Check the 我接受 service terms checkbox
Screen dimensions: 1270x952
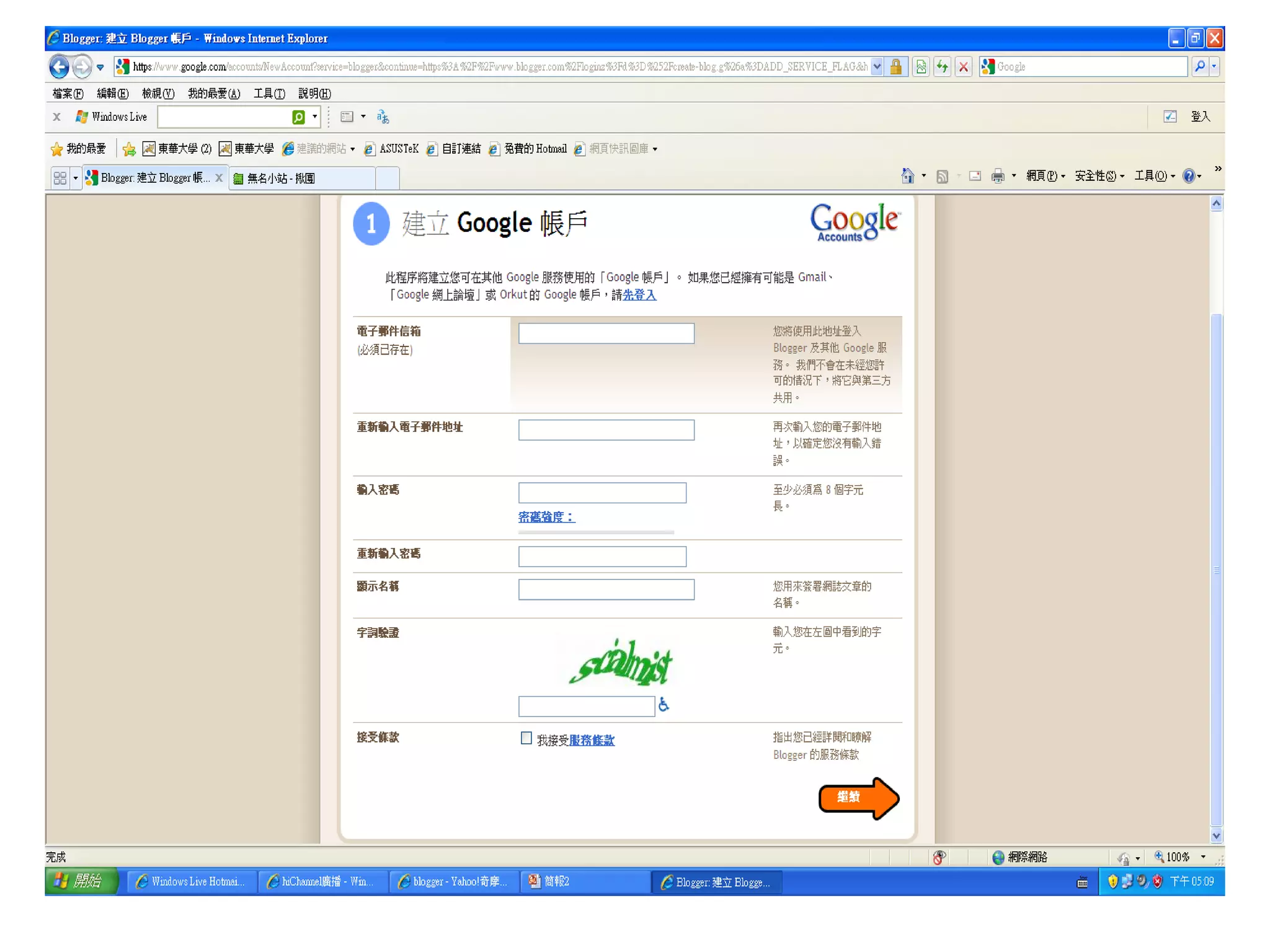pyautogui.click(x=526, y=738)
